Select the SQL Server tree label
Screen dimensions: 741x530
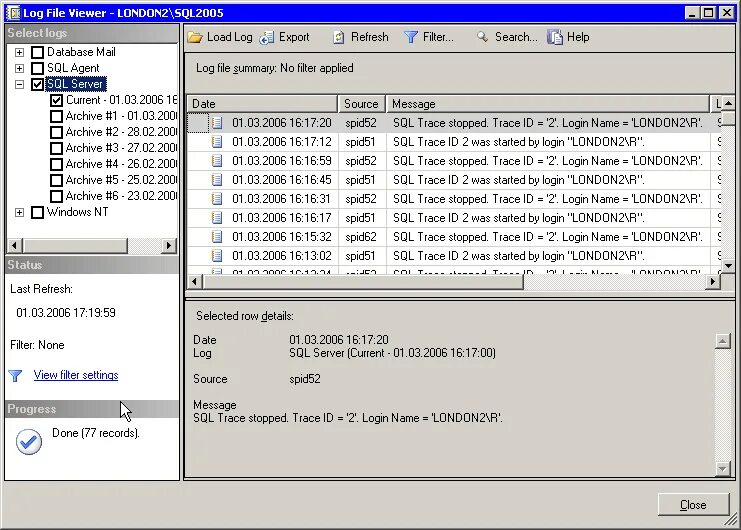[x=75, y=84]
